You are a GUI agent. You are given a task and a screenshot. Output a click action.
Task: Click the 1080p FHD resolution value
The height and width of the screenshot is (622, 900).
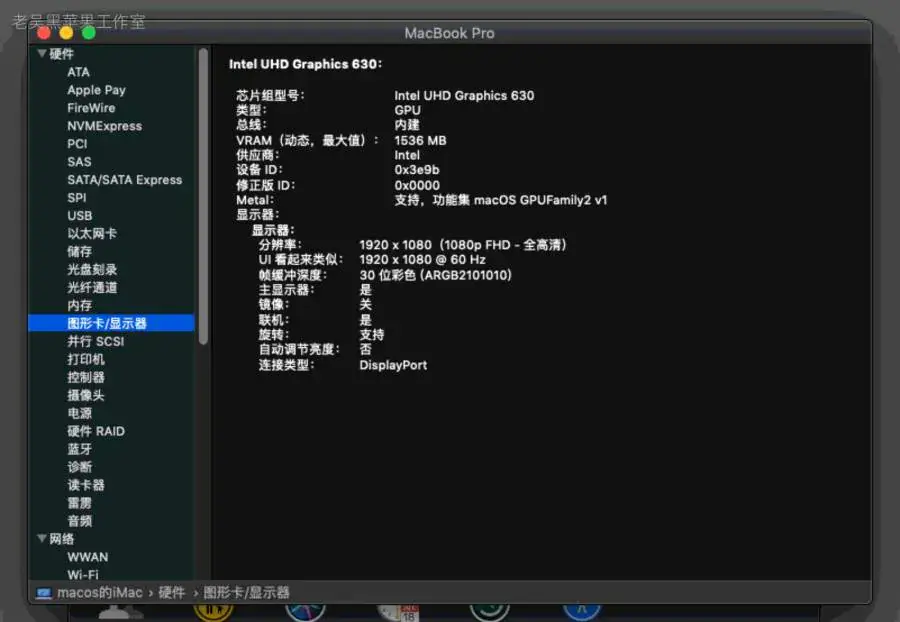[463, 245]
